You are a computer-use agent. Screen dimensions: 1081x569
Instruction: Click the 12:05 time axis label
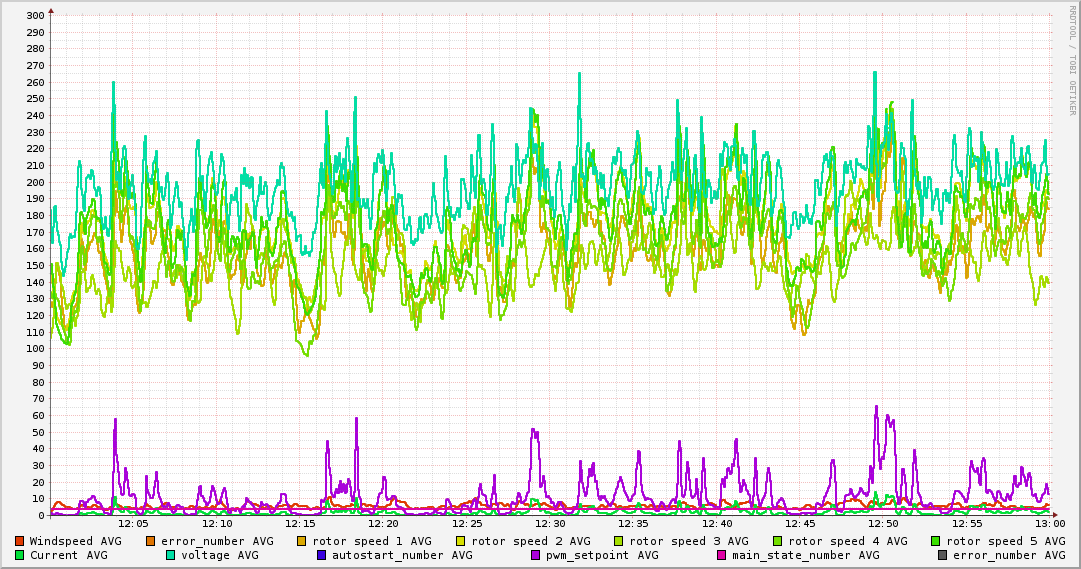[x=133, y=523]
